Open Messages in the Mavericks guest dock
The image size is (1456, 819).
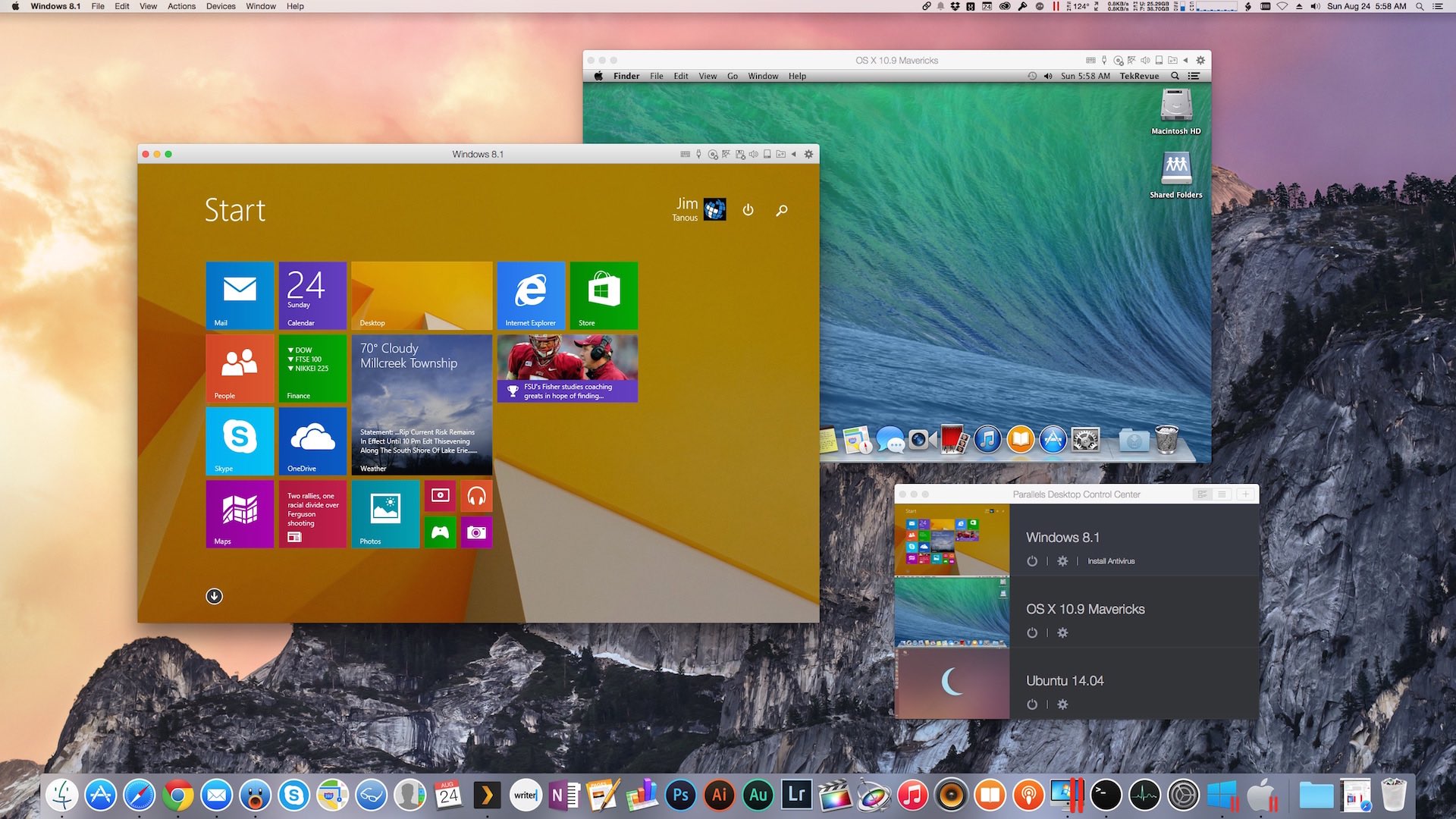(x=890, y=439)
